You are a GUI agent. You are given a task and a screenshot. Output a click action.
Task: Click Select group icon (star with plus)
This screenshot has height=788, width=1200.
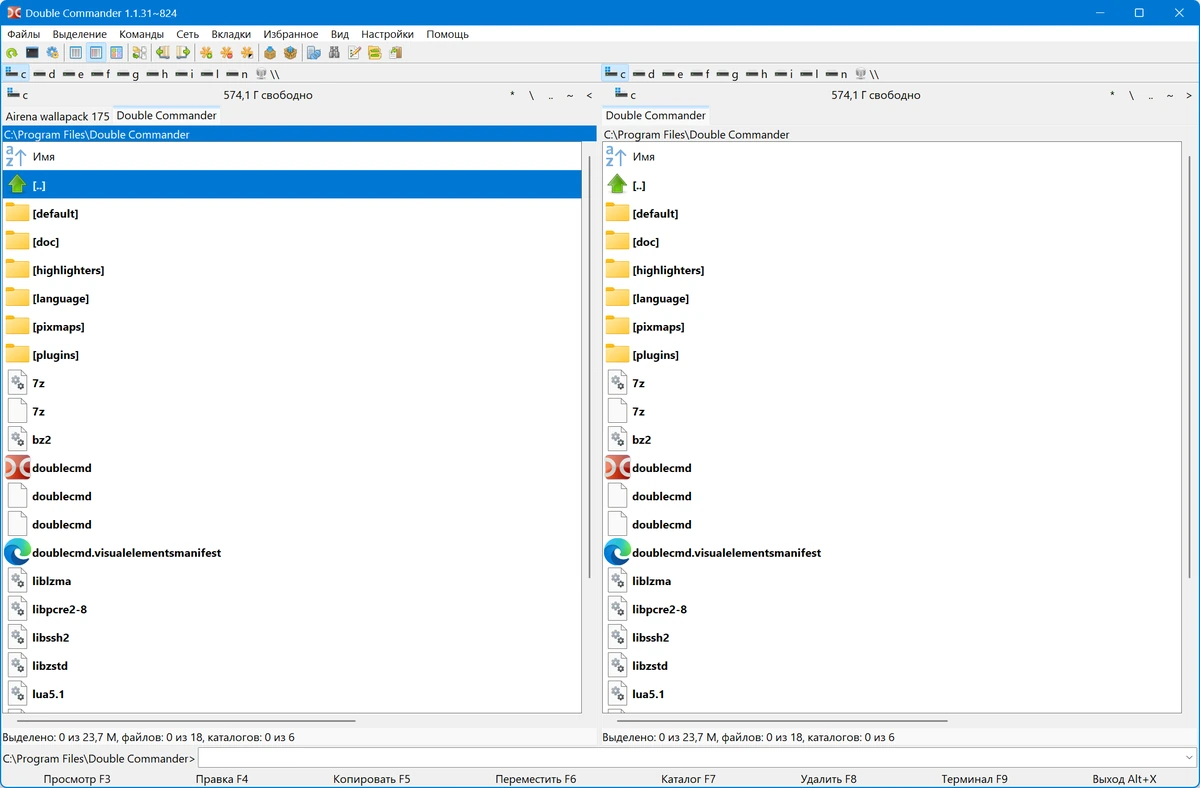pyautogui.click(x=206, y=53)
